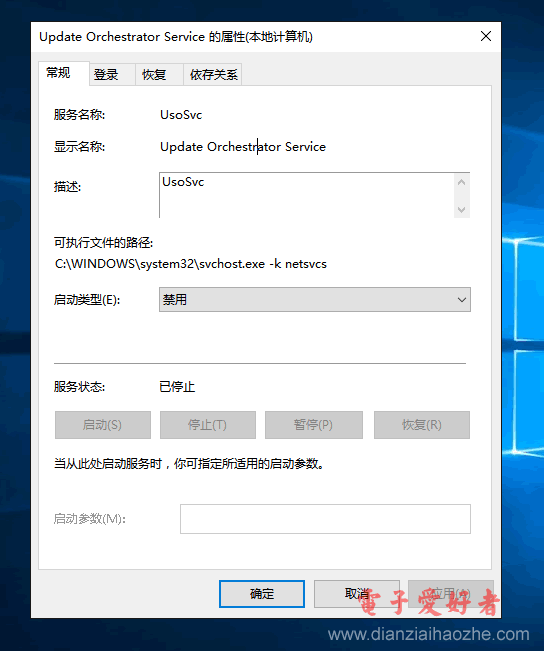Open the 依存关系 tab
The height and width of the screenshot is (651, 544).
(213, 75)
